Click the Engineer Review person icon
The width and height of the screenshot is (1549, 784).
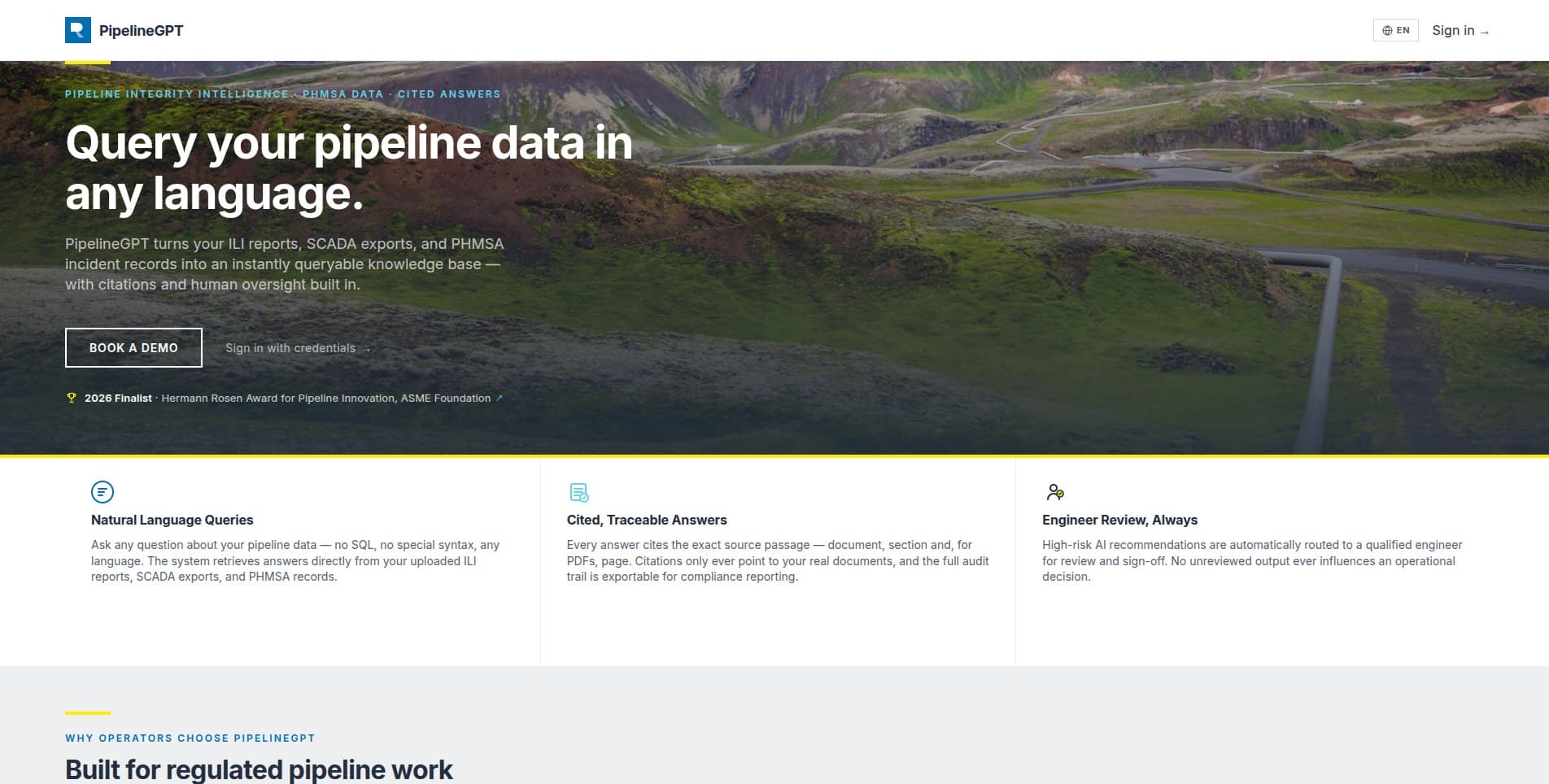1054,492
